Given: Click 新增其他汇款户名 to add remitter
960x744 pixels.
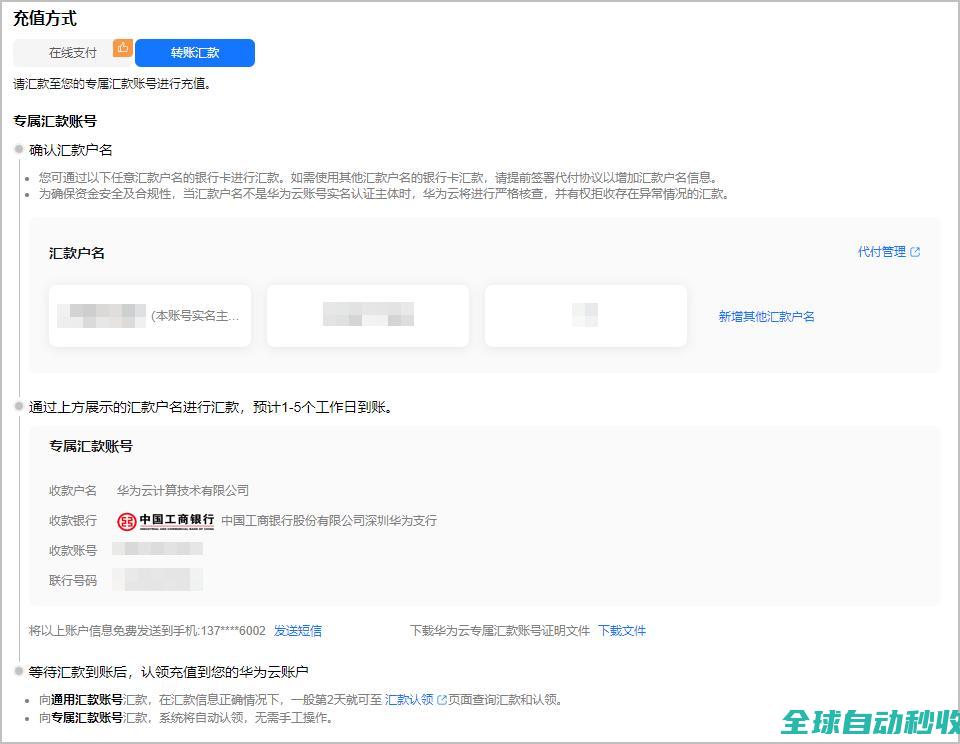Looking at the screenshot, I should pyautogui.click(x=767, y=316).
